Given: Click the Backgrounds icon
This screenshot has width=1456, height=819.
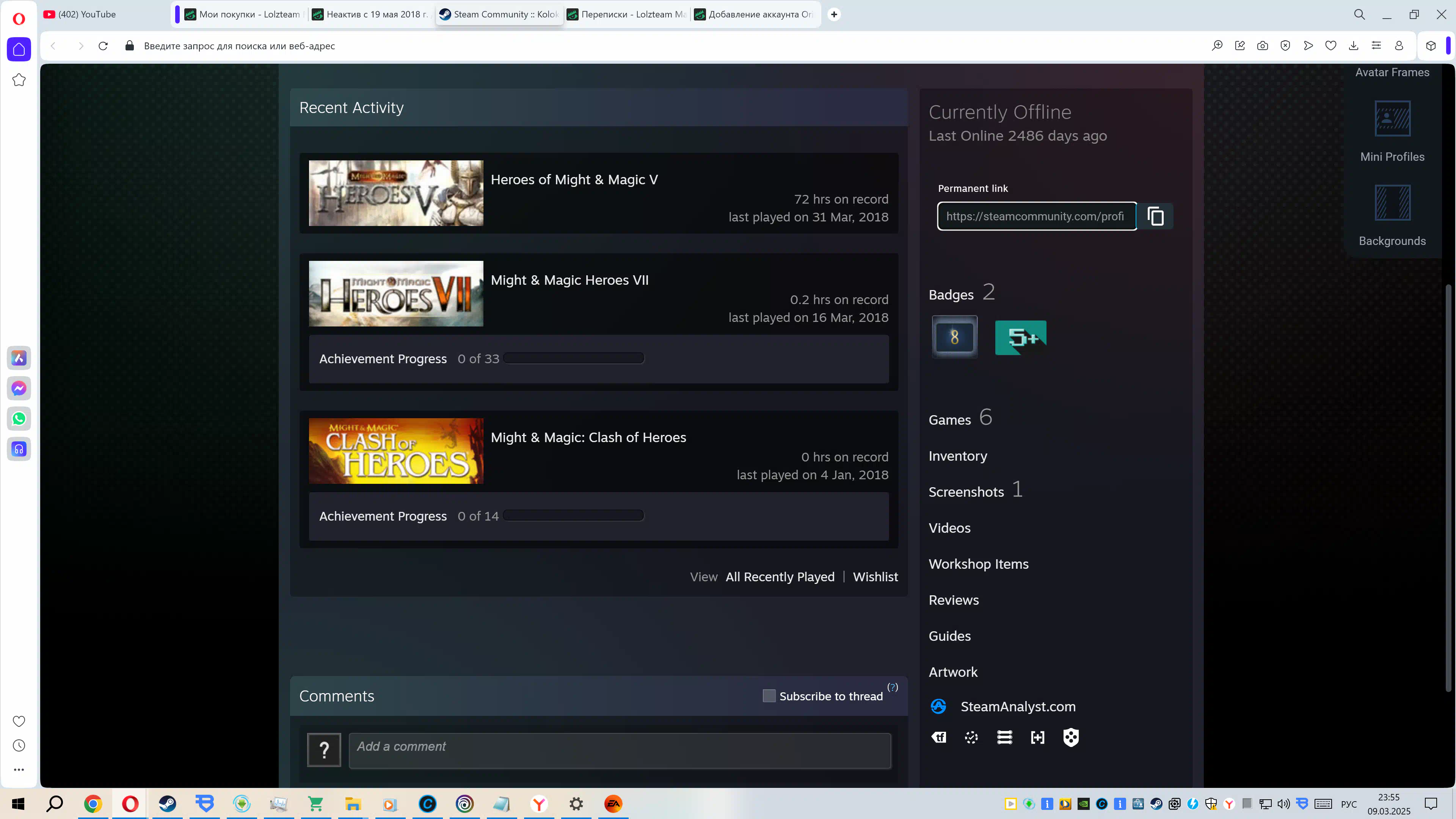Looking at the screenshot, I should coord(1393,203).
